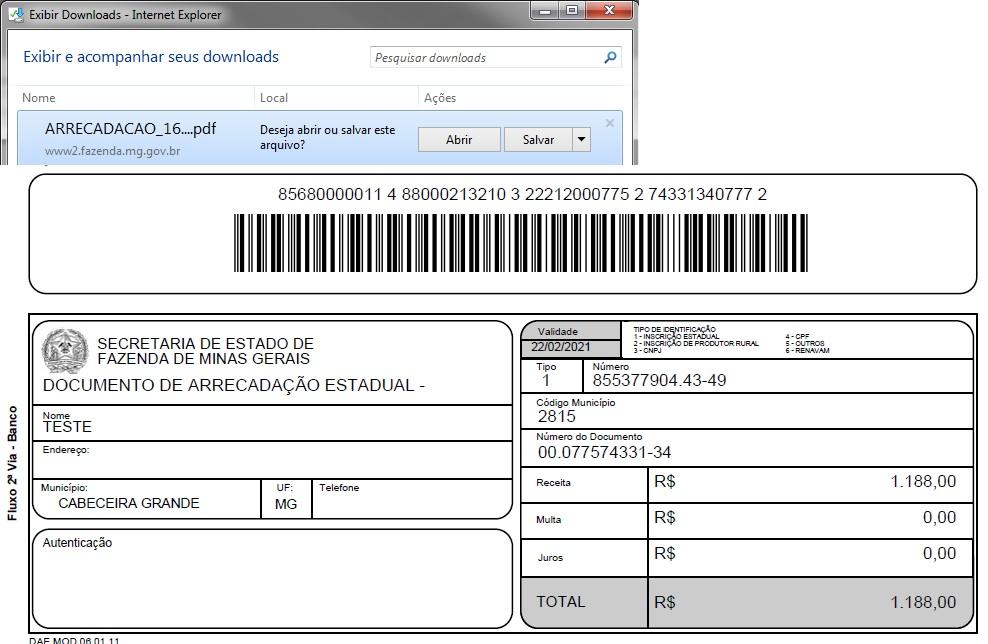The image size is (988, 644).
Task: Click the Salvar button
Action: click(x=538, y=139)
